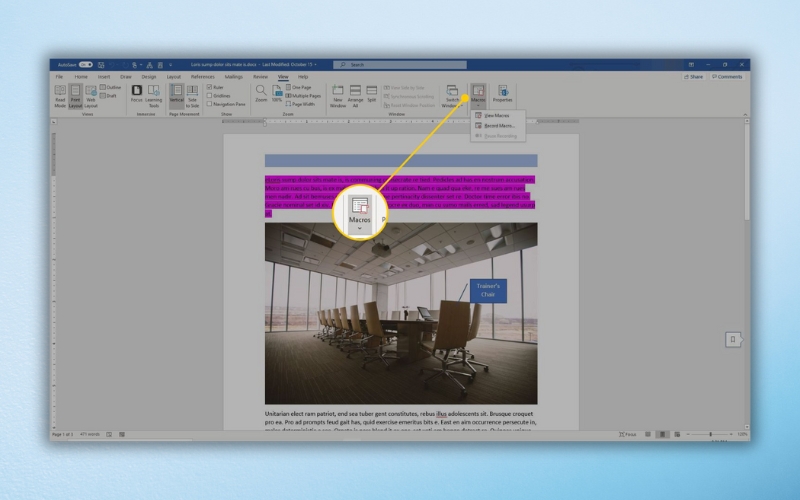Open the Layout tab
Image resolution: width=800 pixels, height=500 pixels.
(x=173, y=77)
